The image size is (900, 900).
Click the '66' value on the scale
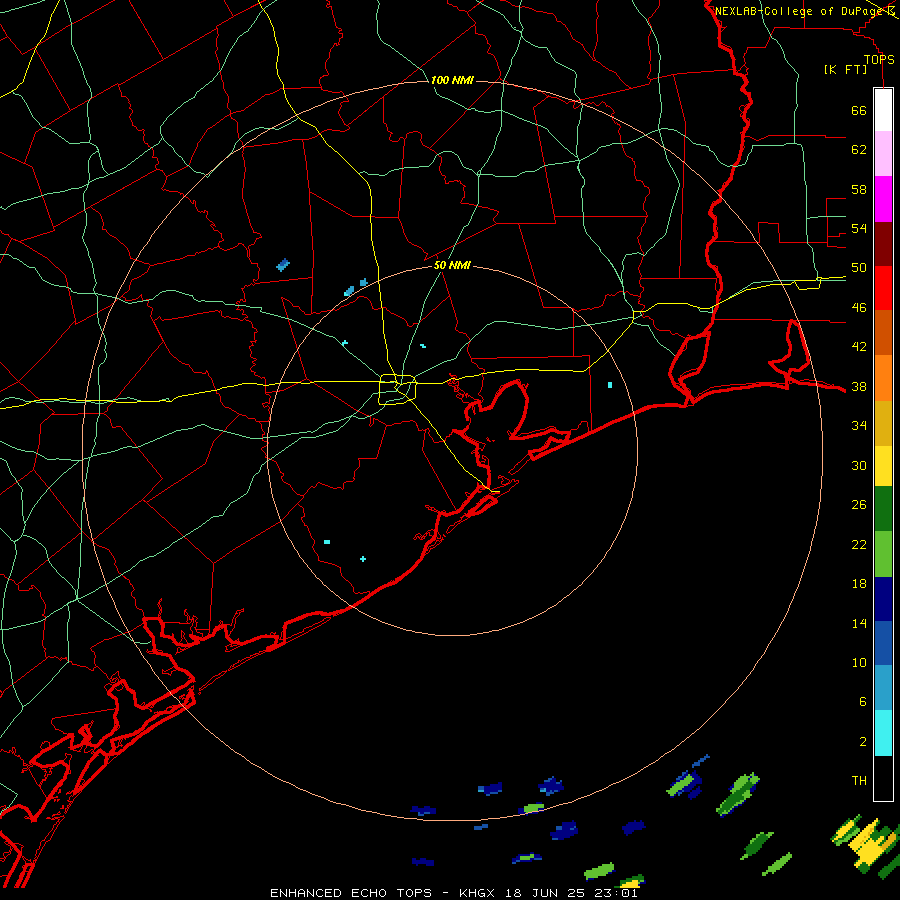(859, 110)
